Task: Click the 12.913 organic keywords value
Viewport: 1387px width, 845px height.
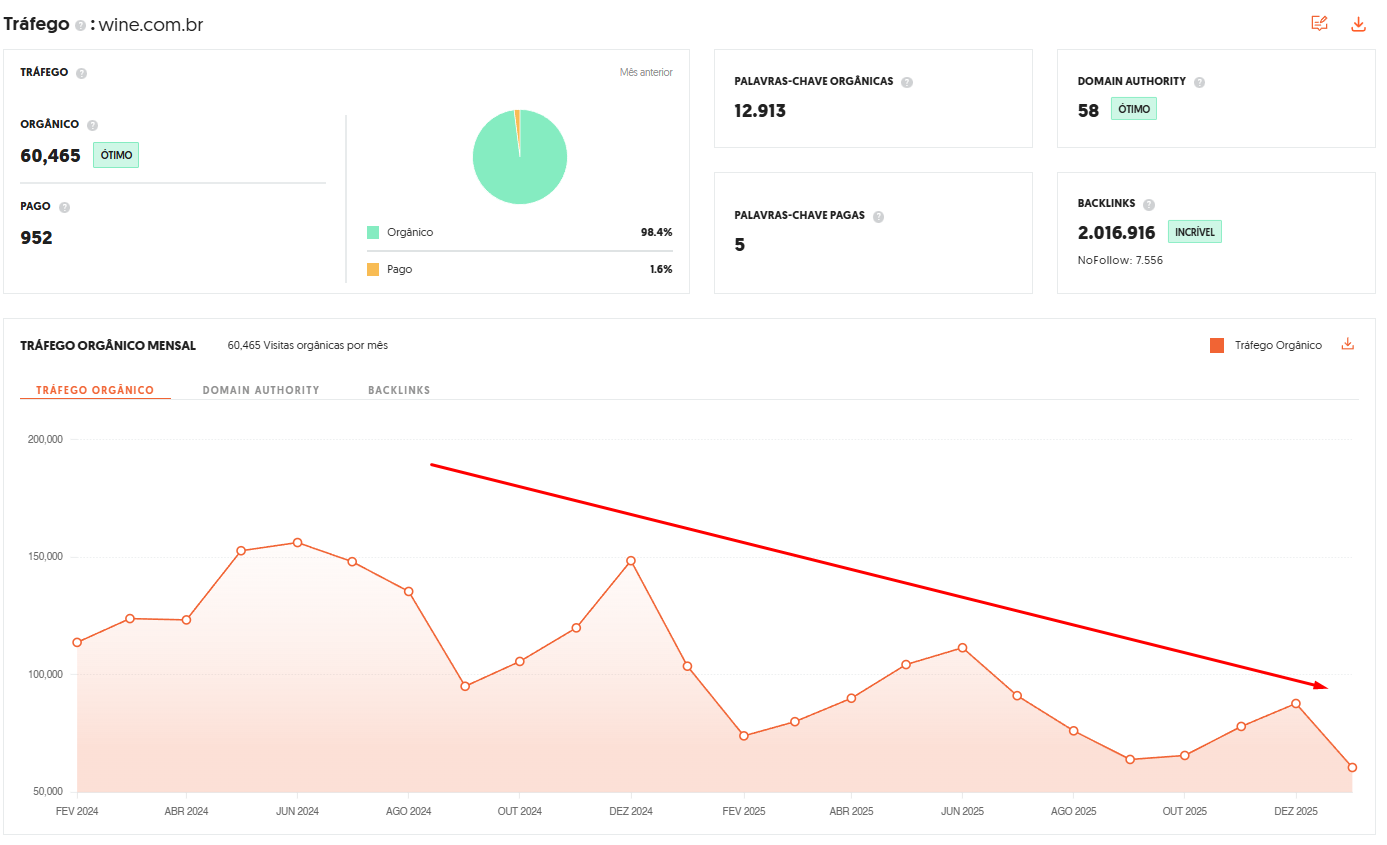Action: 760,111
